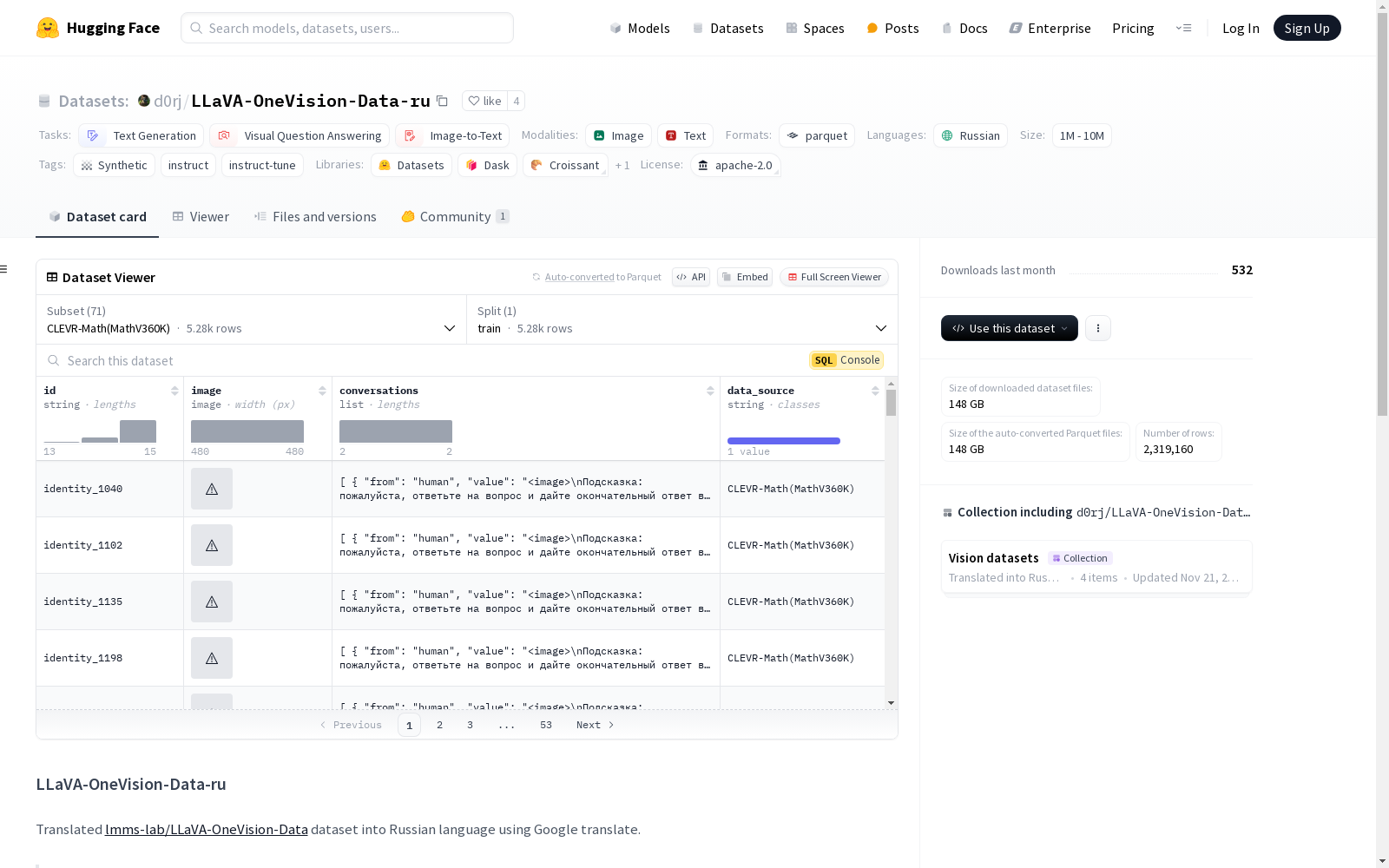Open the Vision datasets collection card
The image size is (1389, 868).
pos(1096,567)
